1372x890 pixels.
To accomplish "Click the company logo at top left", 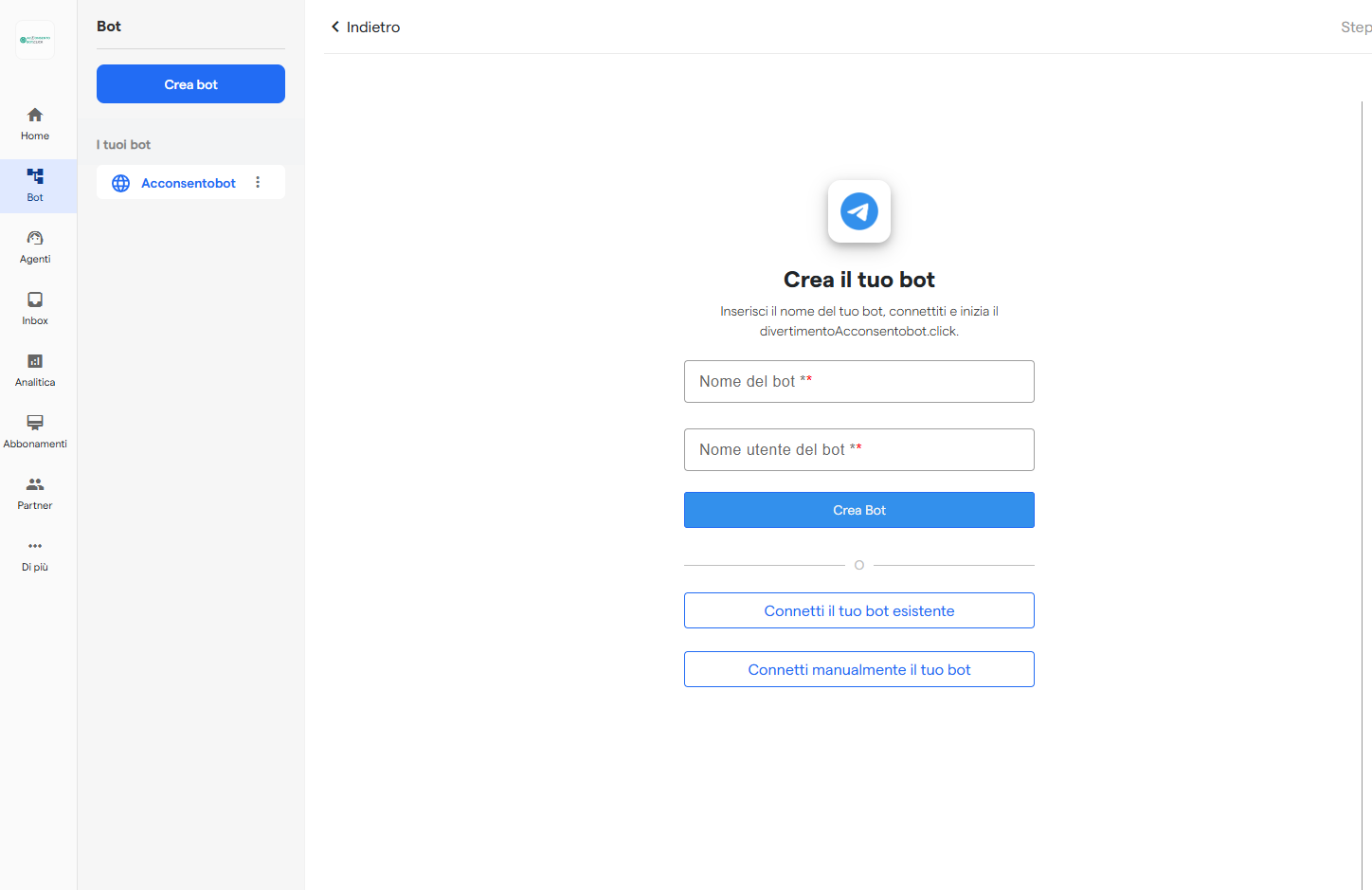I will pyautogui.click(x=35, y=40).
